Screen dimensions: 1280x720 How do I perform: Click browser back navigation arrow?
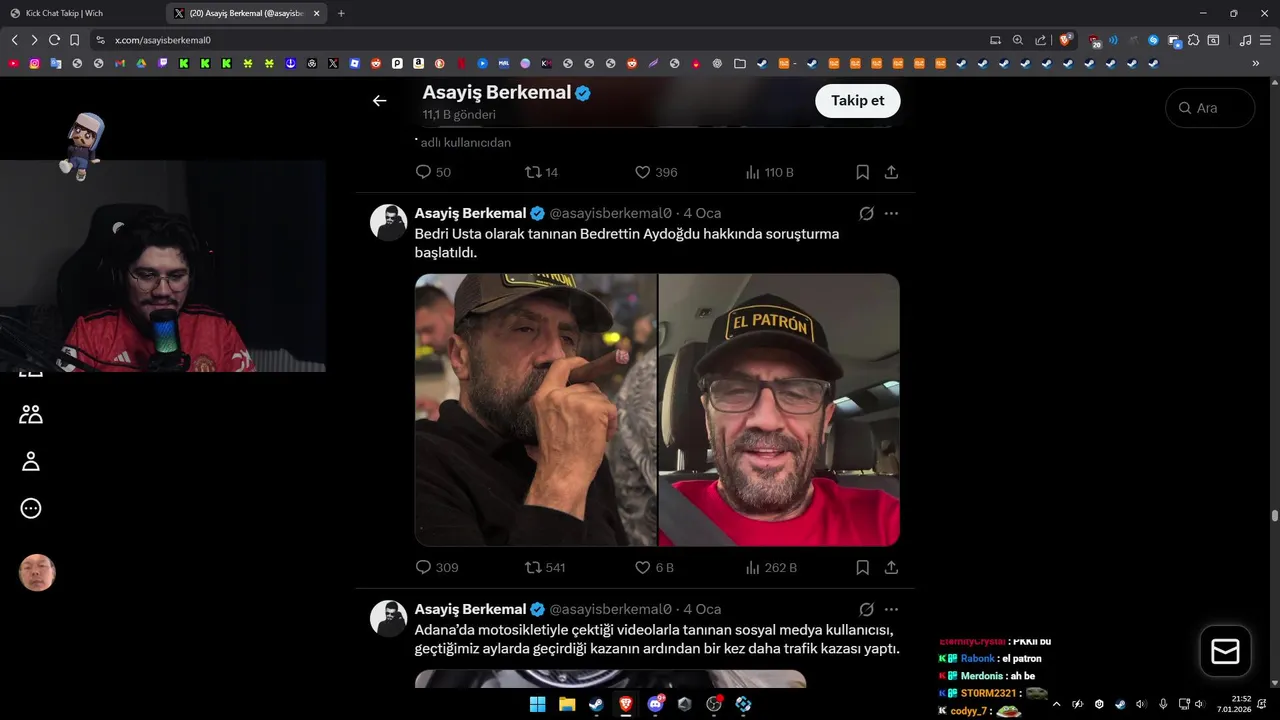tap(14, 40)
